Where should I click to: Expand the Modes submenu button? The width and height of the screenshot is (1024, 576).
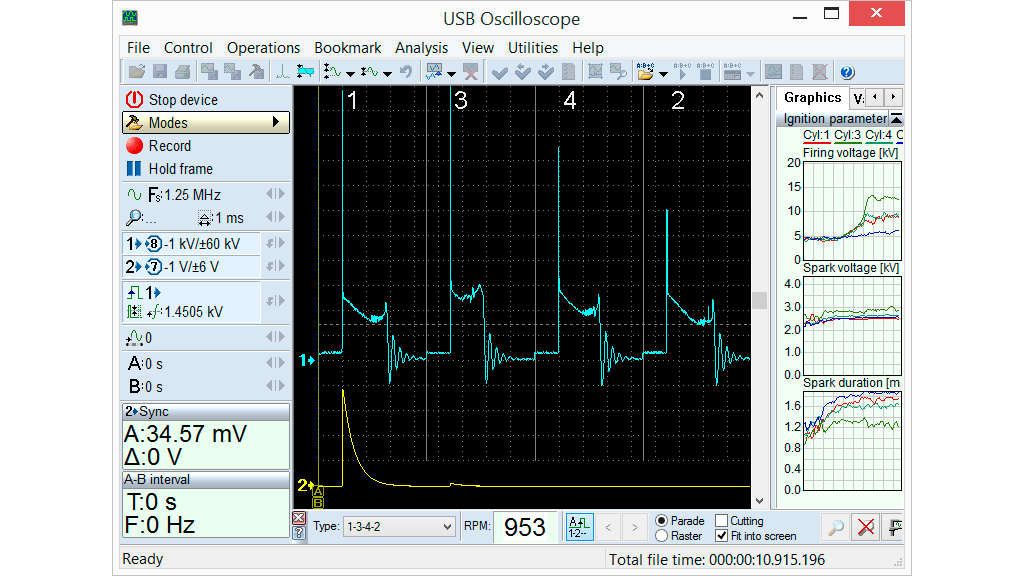pyautogui.click(x=206, y=123)
